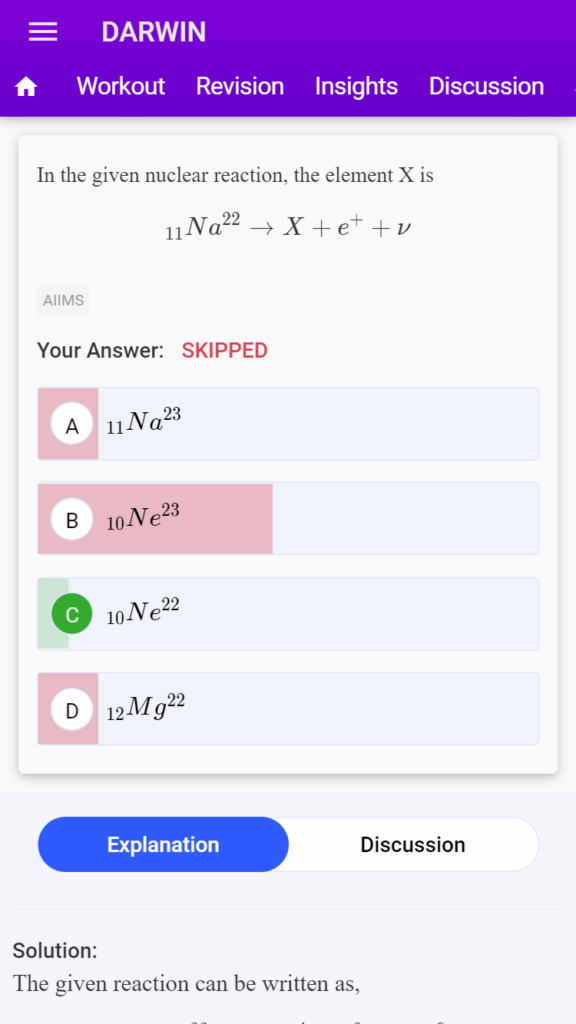Switch to the Revision tab
Image resolution: width=576 pixels, height=1024 pixels.
(x=240, y=86)
